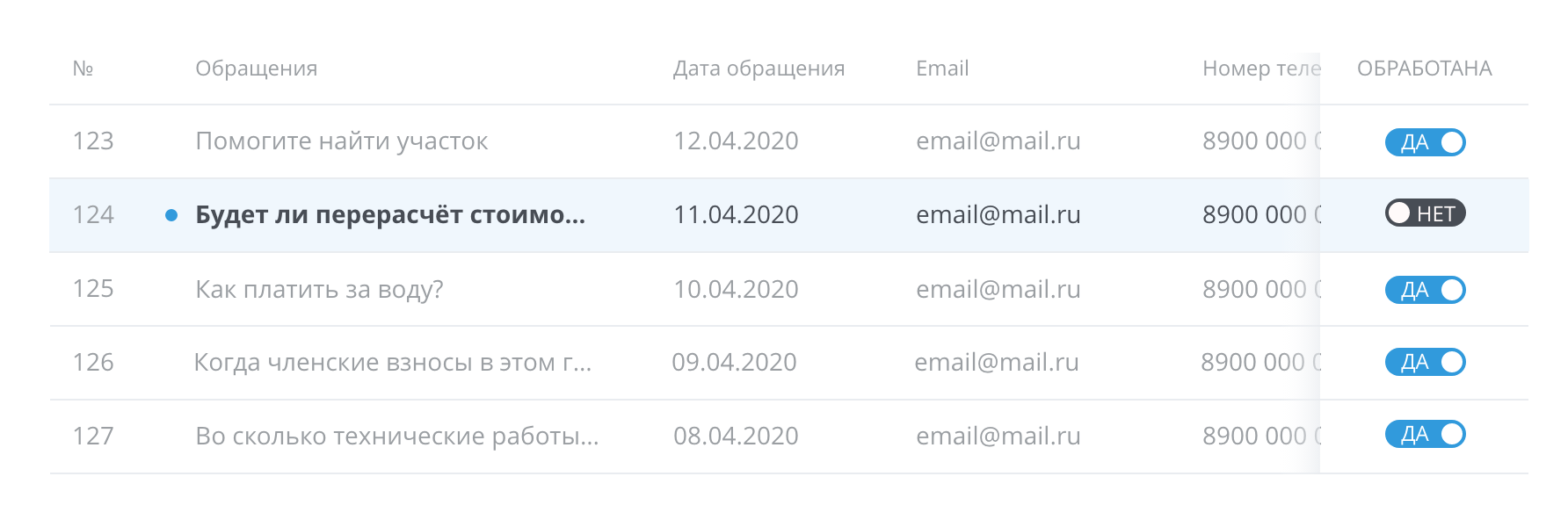Select date 09.04.2020 cell
This screenshot has width=1568, height=527.
coord(734,362)
